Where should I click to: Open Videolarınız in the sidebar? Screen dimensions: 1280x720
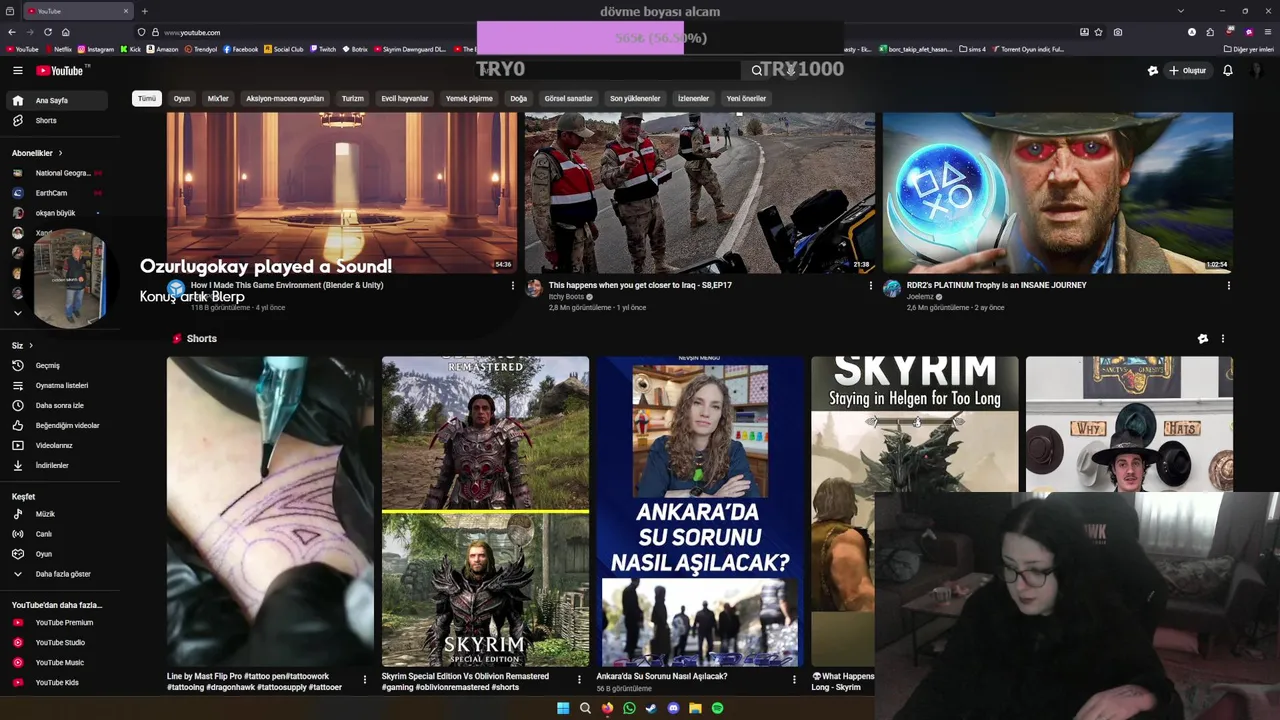click(58, 445)
